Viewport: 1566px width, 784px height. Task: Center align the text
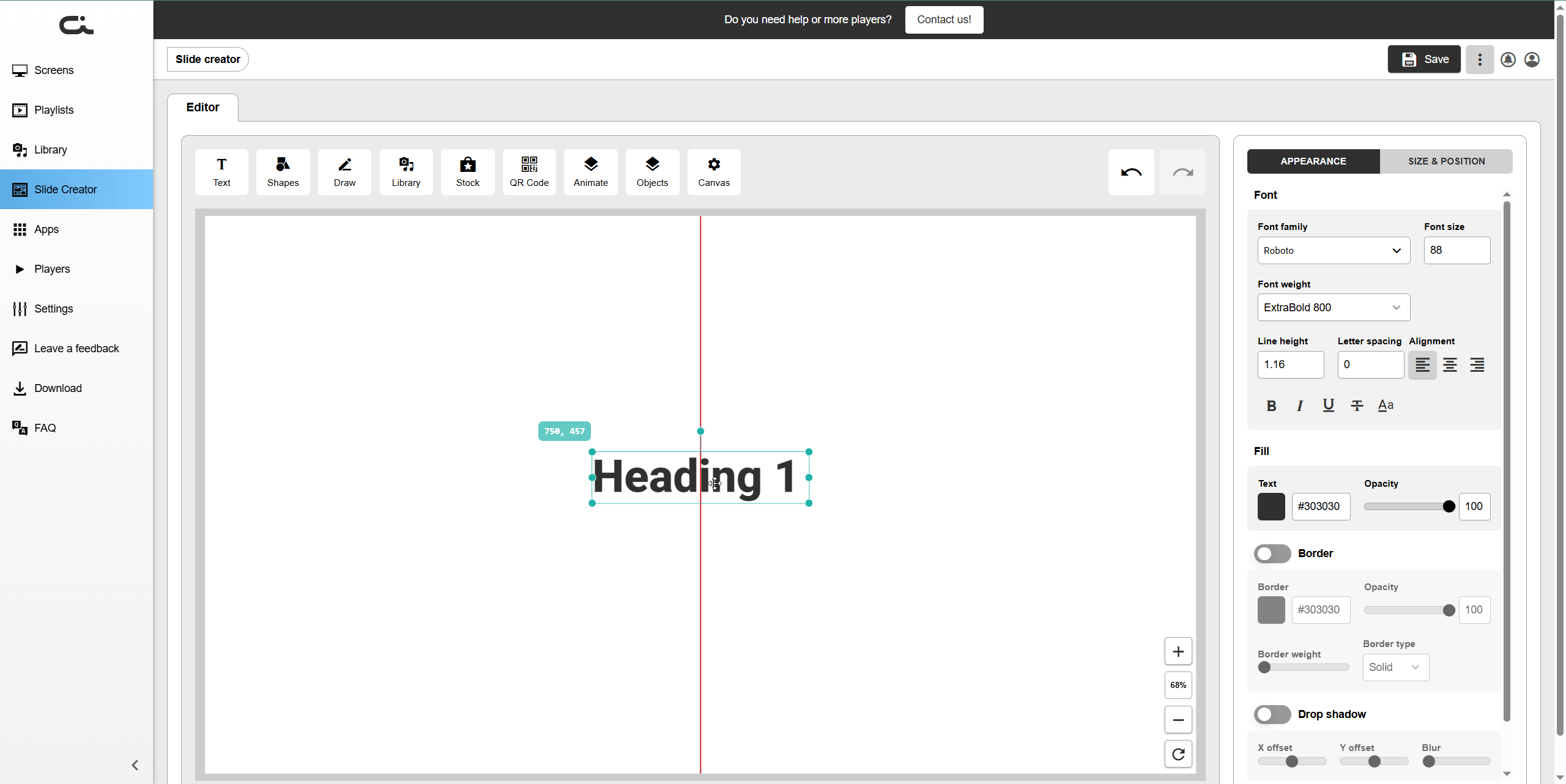coord(1449,365)
